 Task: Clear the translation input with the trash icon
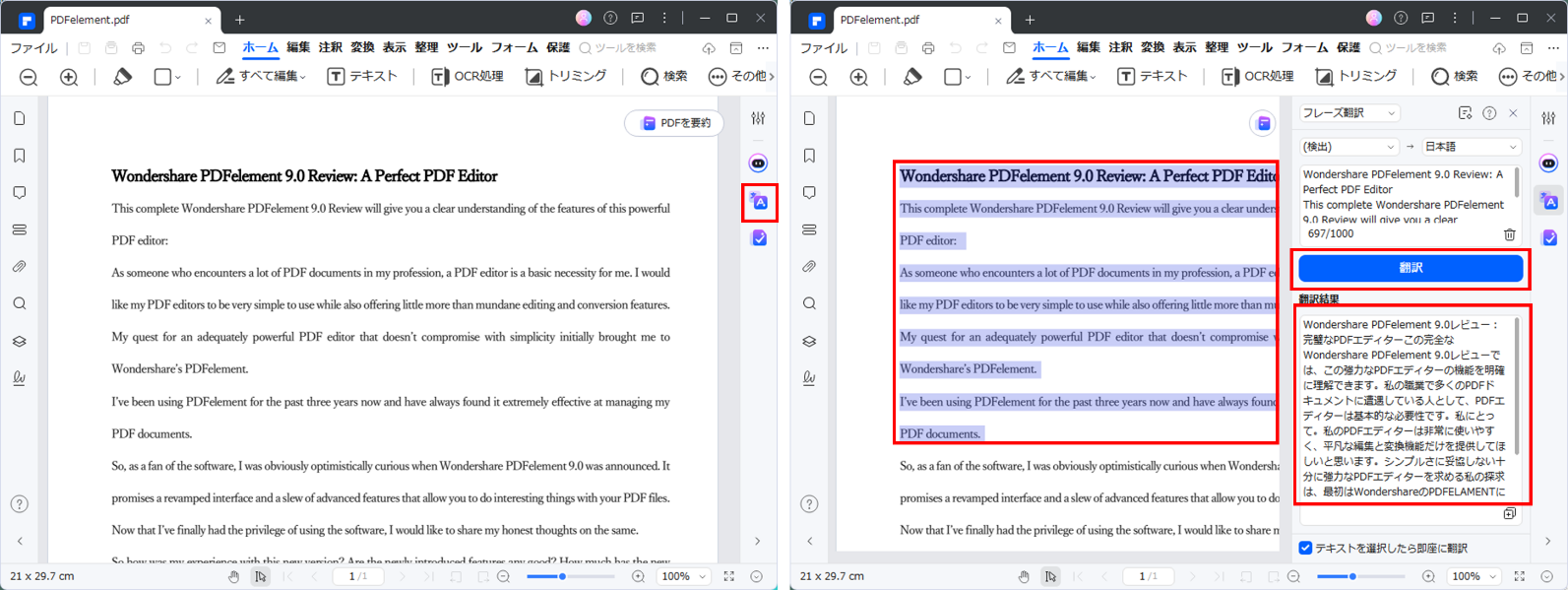pos(1509,234)
